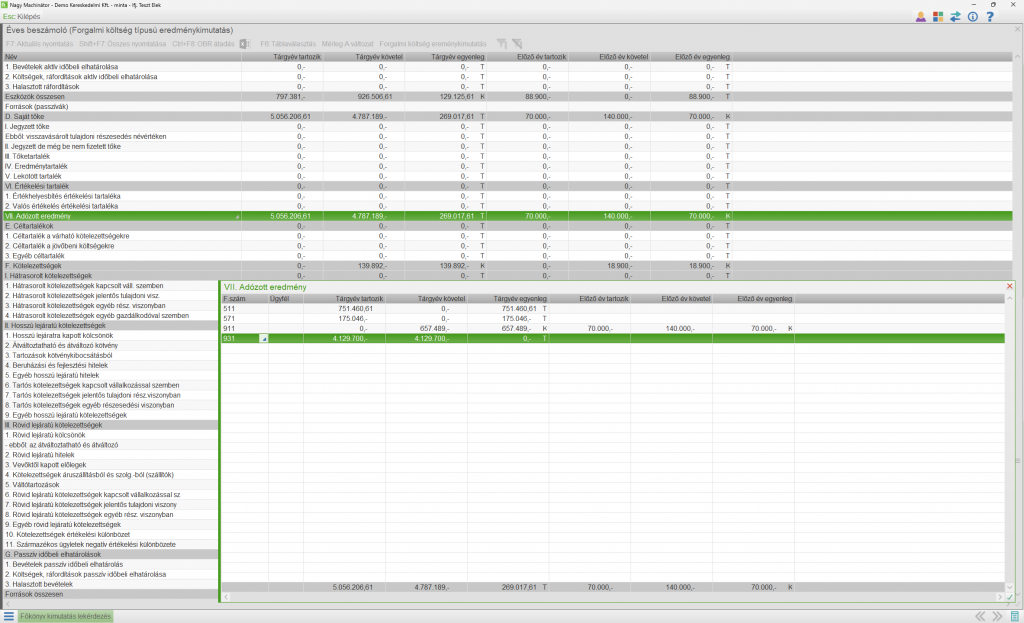Open dropdown marker in the 931 row
This screenshot has width=1024, height=623.
(x=264, y=338)
